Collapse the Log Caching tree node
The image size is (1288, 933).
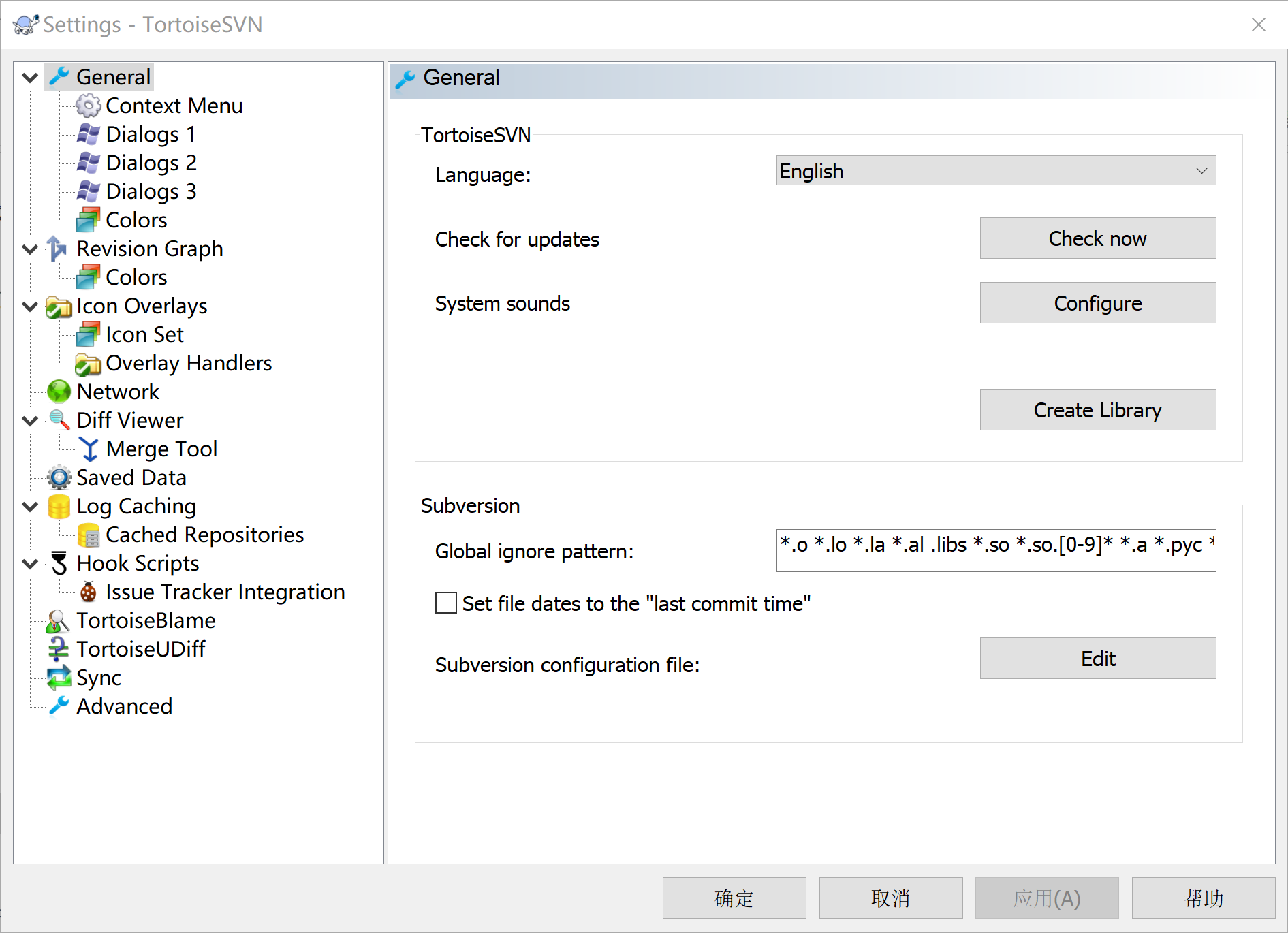(30, 506)
